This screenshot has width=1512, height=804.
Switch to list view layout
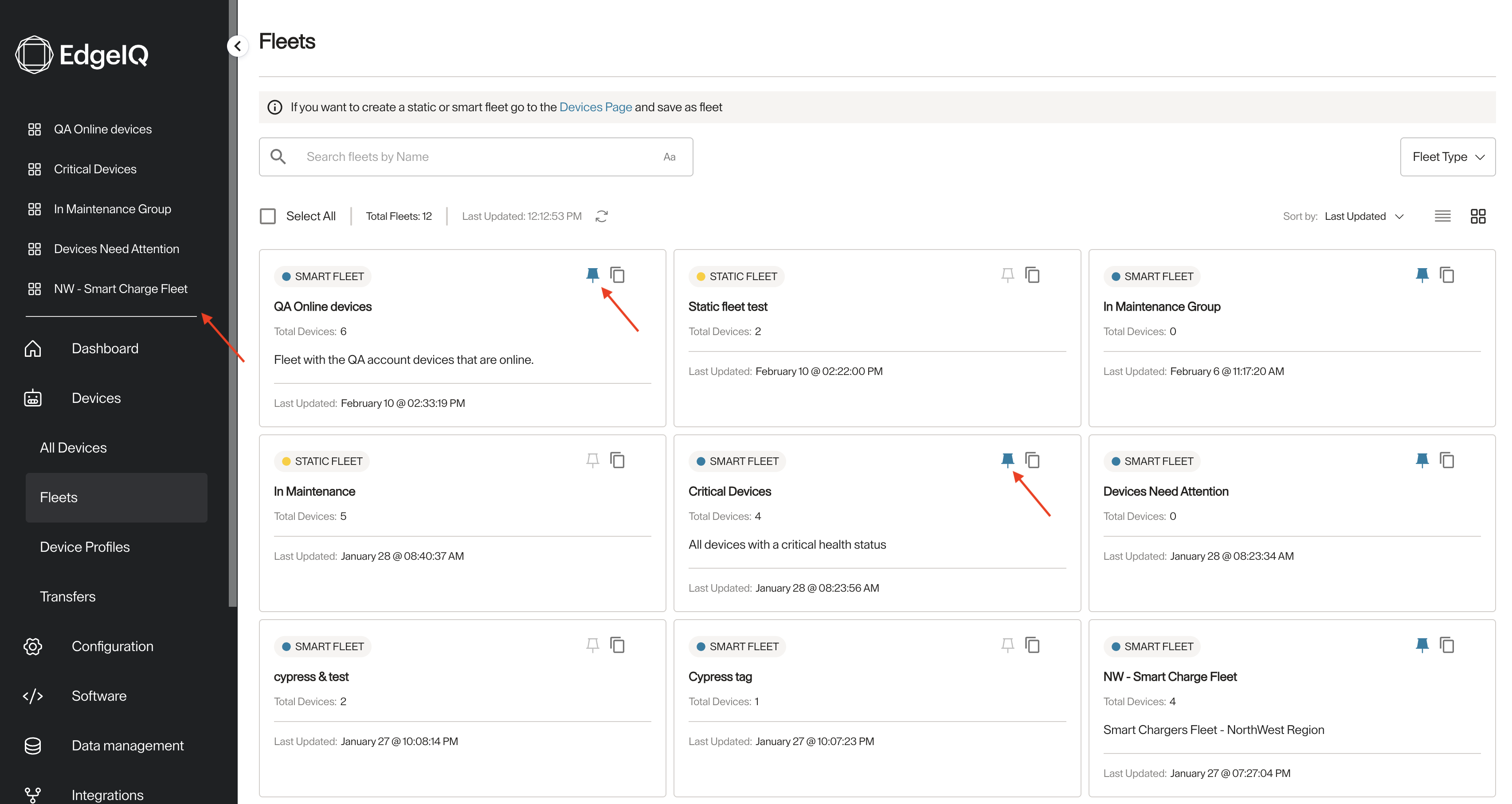(1442, 216)
